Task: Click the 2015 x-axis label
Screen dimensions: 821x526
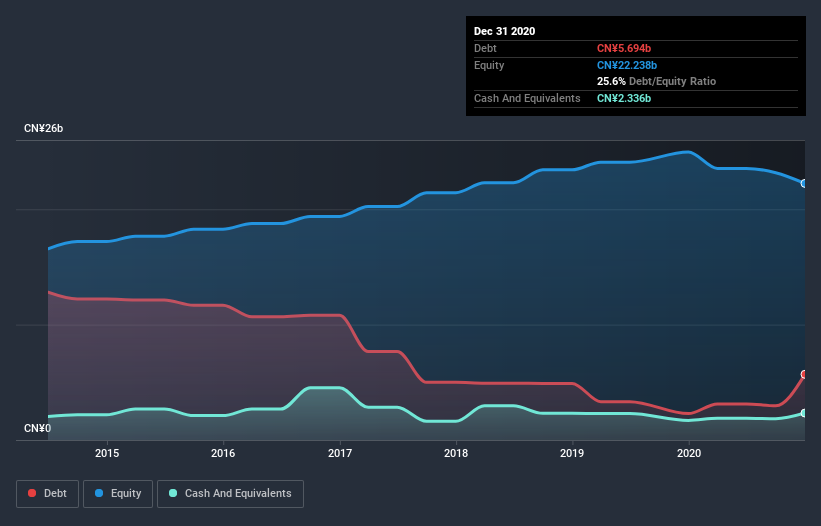Action: coord(107,453)
